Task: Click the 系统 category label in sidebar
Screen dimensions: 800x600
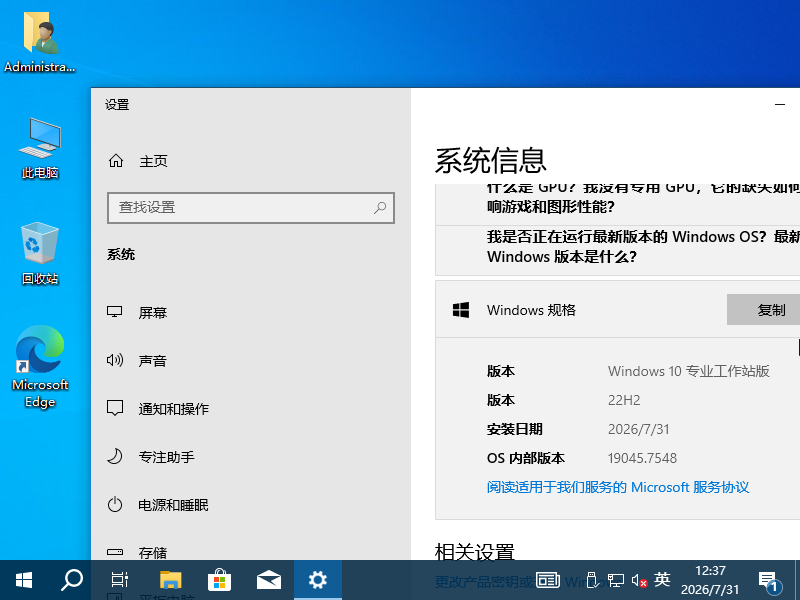Action: click(x=121, y=254)
